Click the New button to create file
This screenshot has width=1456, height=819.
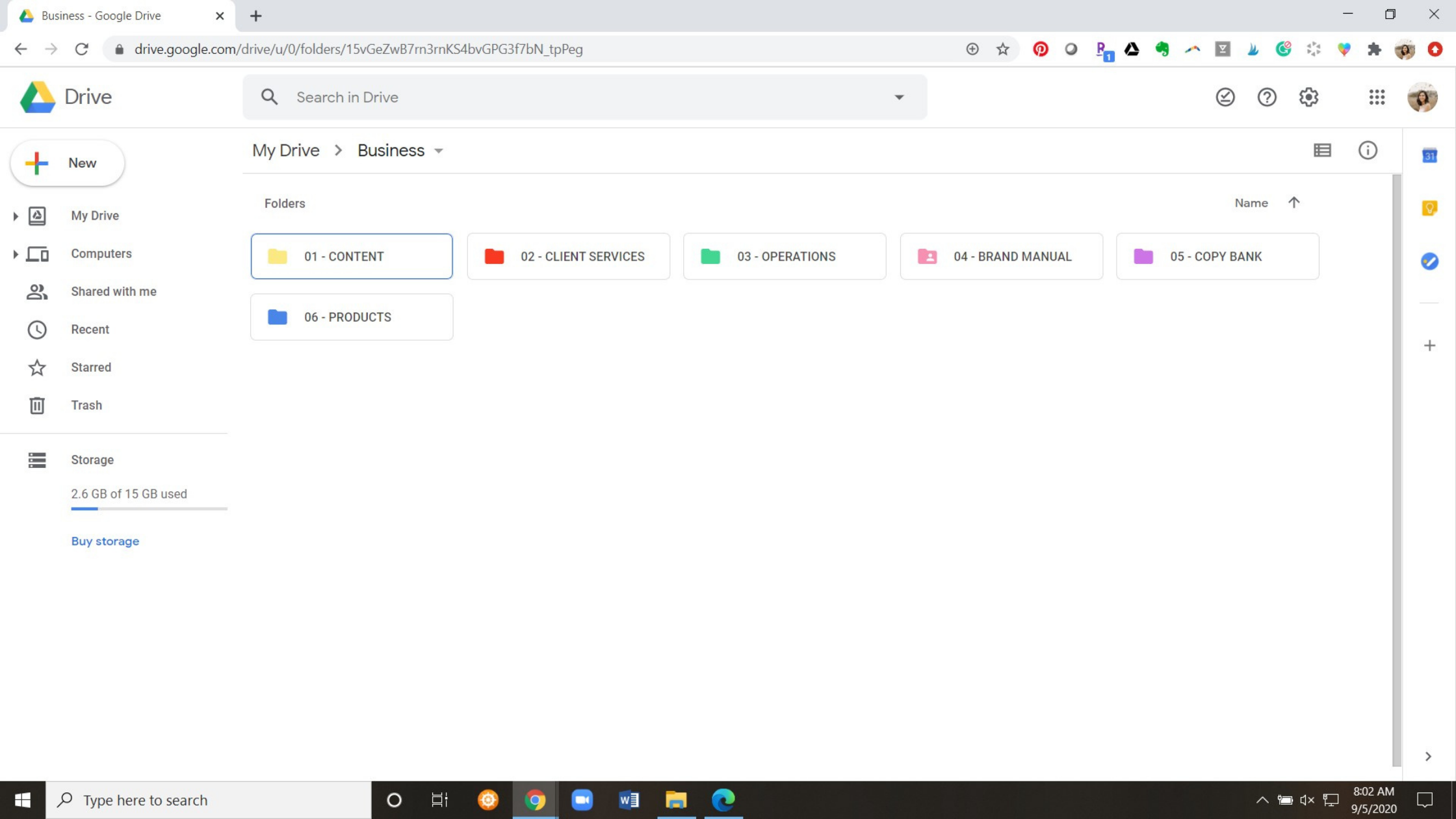[67, 162]
